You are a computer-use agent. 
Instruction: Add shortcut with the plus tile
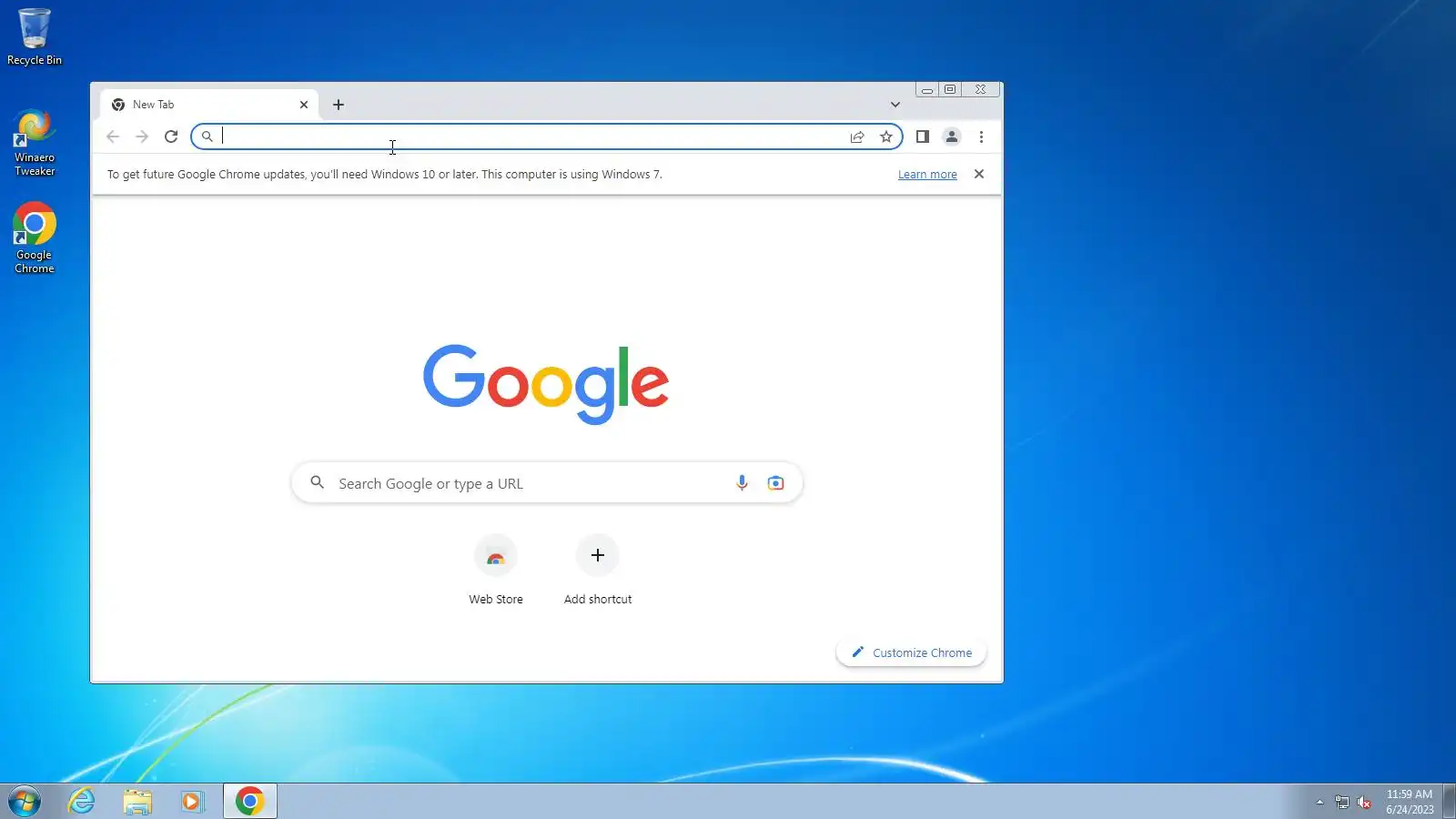coord(598,571)
